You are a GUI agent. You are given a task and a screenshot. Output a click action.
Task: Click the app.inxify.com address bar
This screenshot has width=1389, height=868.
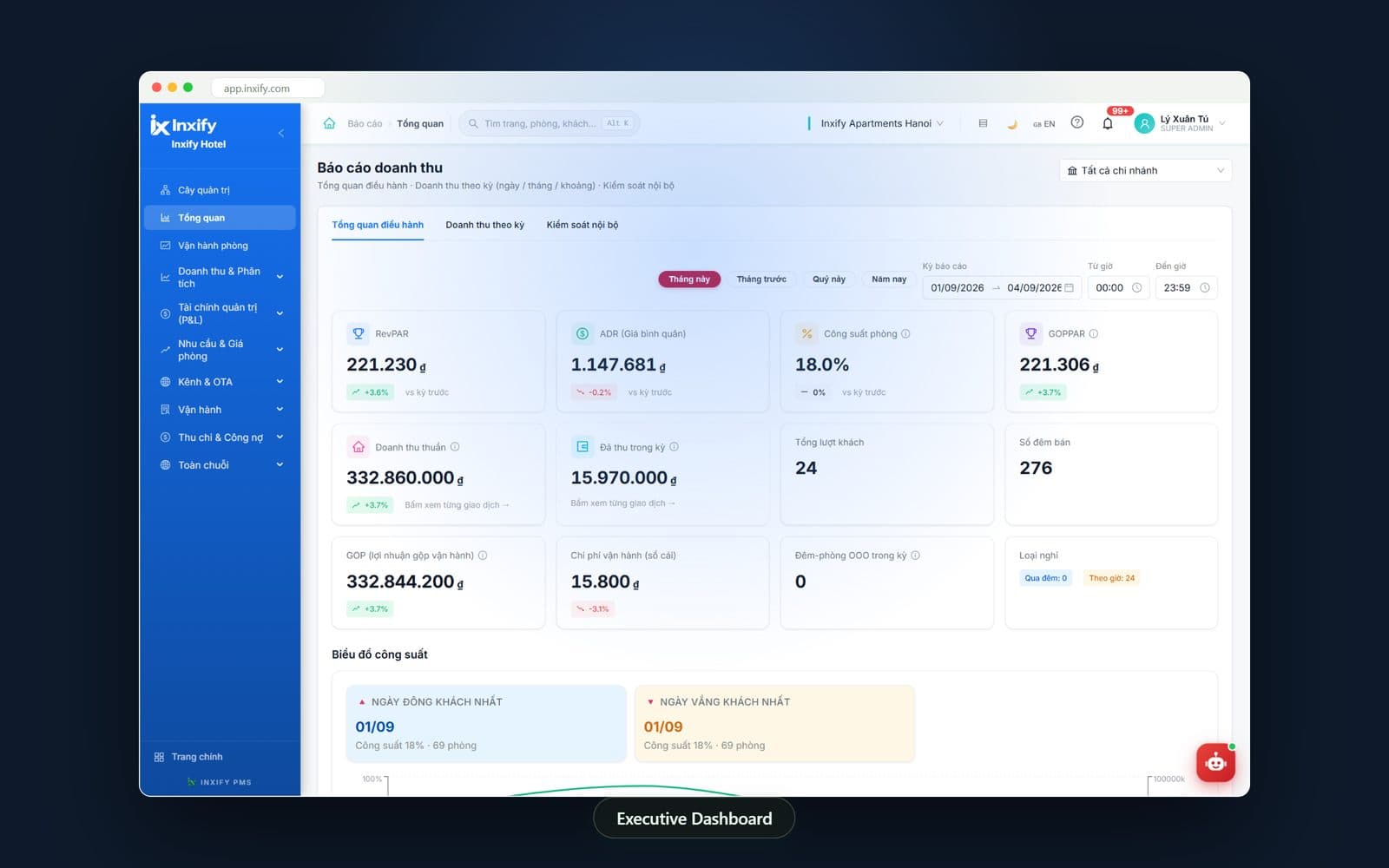click(x=267, y=88)
